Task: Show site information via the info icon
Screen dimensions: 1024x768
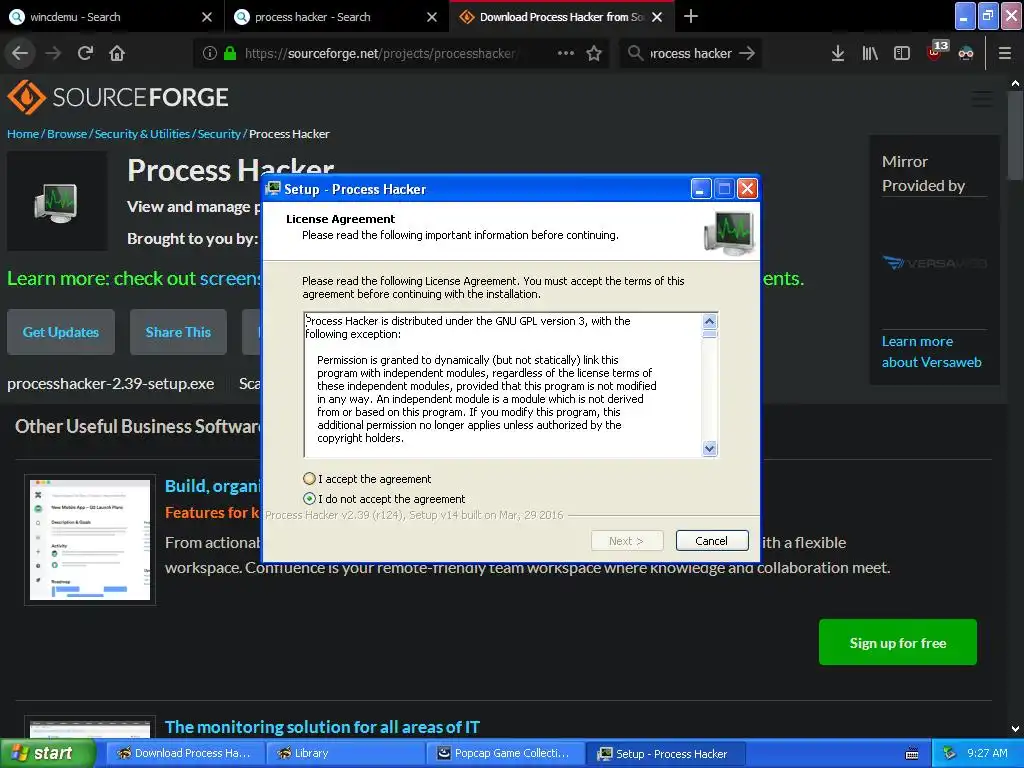Action: tap(210, 53)
